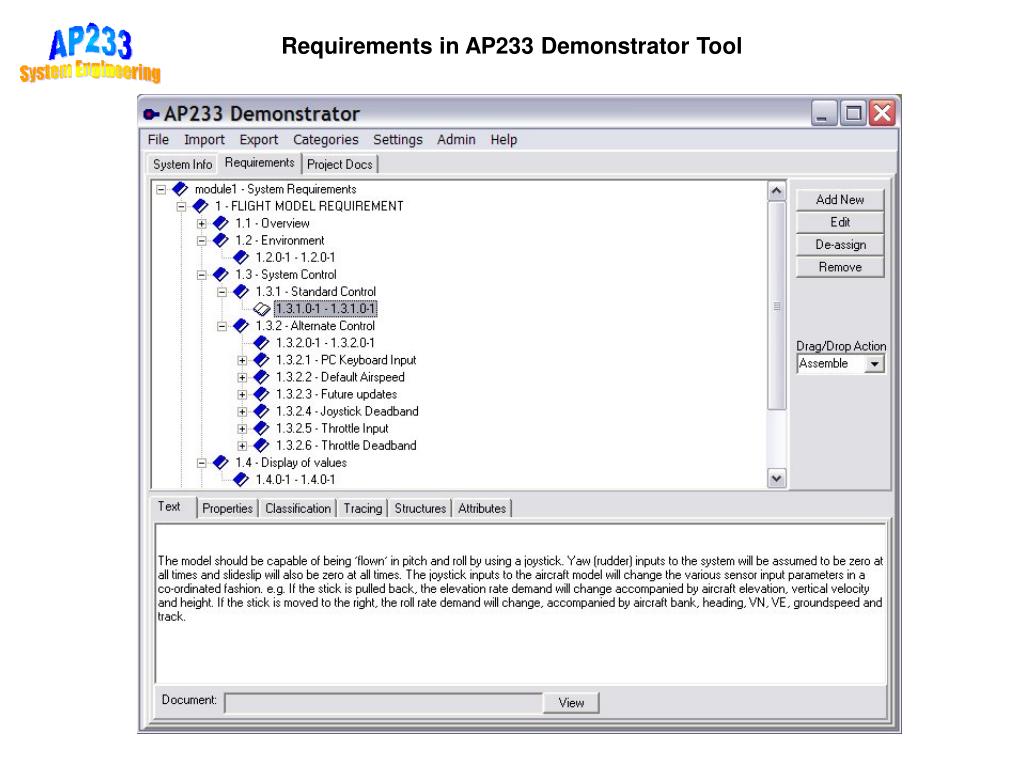This screenshot has width=1024, height=768.
Task: Expand the 1.3.2.3 - Future updates node
Action: coord(242,394)
